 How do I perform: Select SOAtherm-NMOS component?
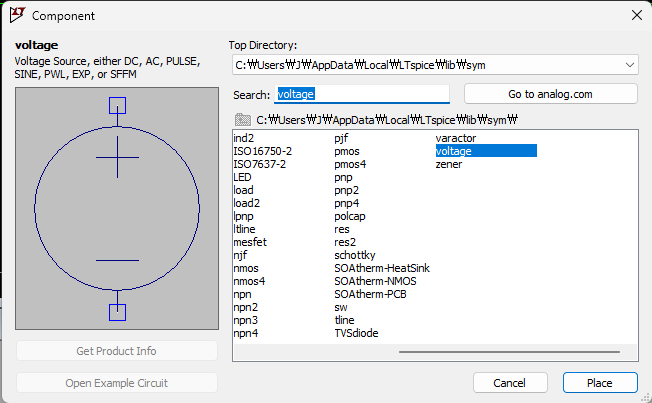(x=375, y=281)
